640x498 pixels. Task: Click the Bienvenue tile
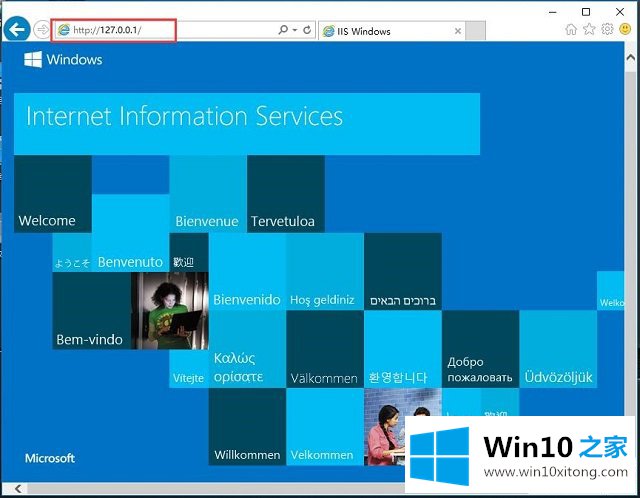(208, 194)
